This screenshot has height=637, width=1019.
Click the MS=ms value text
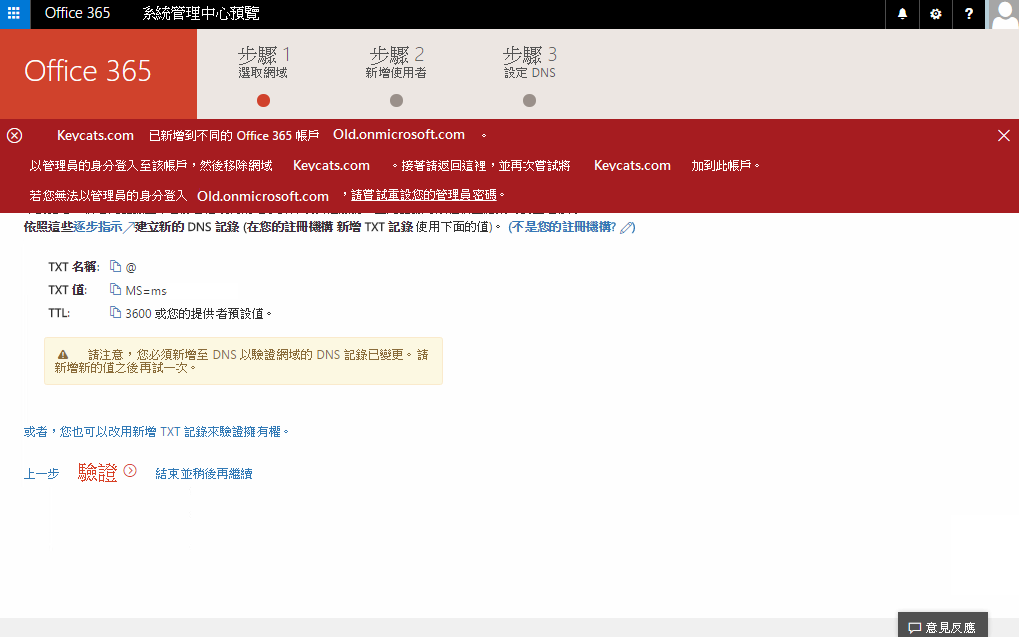pos(146,291)
